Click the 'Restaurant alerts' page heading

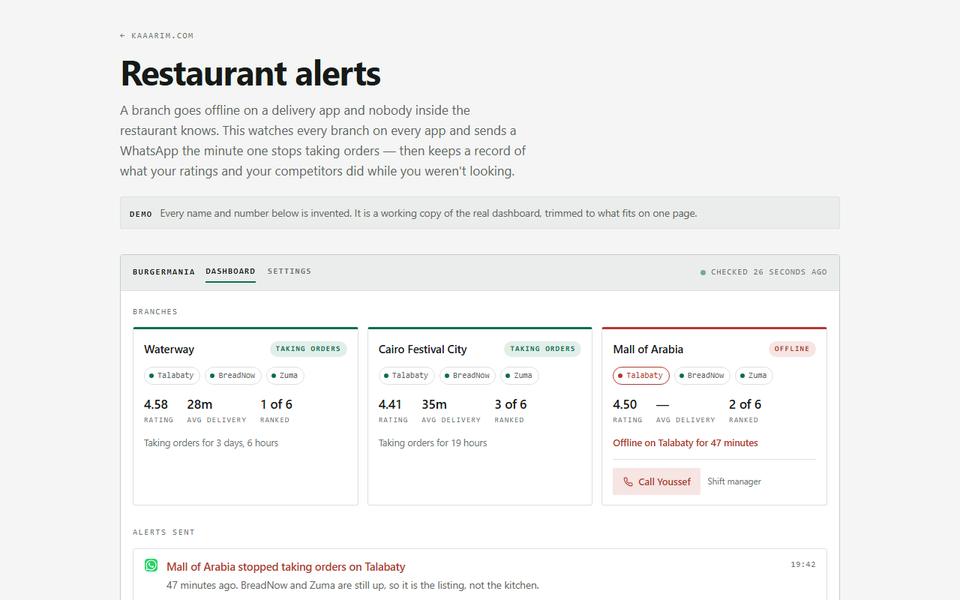250,73
